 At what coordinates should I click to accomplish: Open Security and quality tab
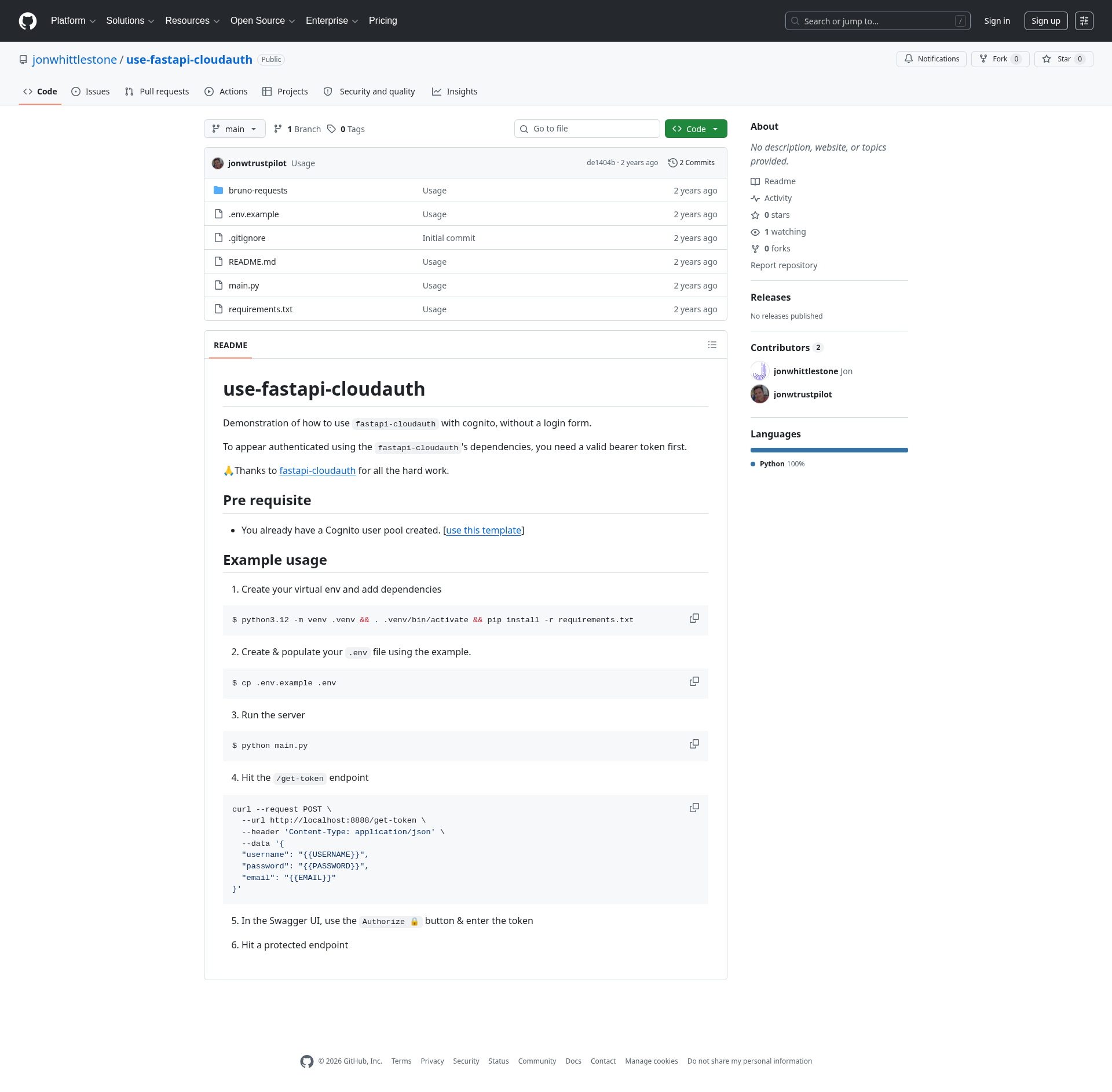(369, 92)
